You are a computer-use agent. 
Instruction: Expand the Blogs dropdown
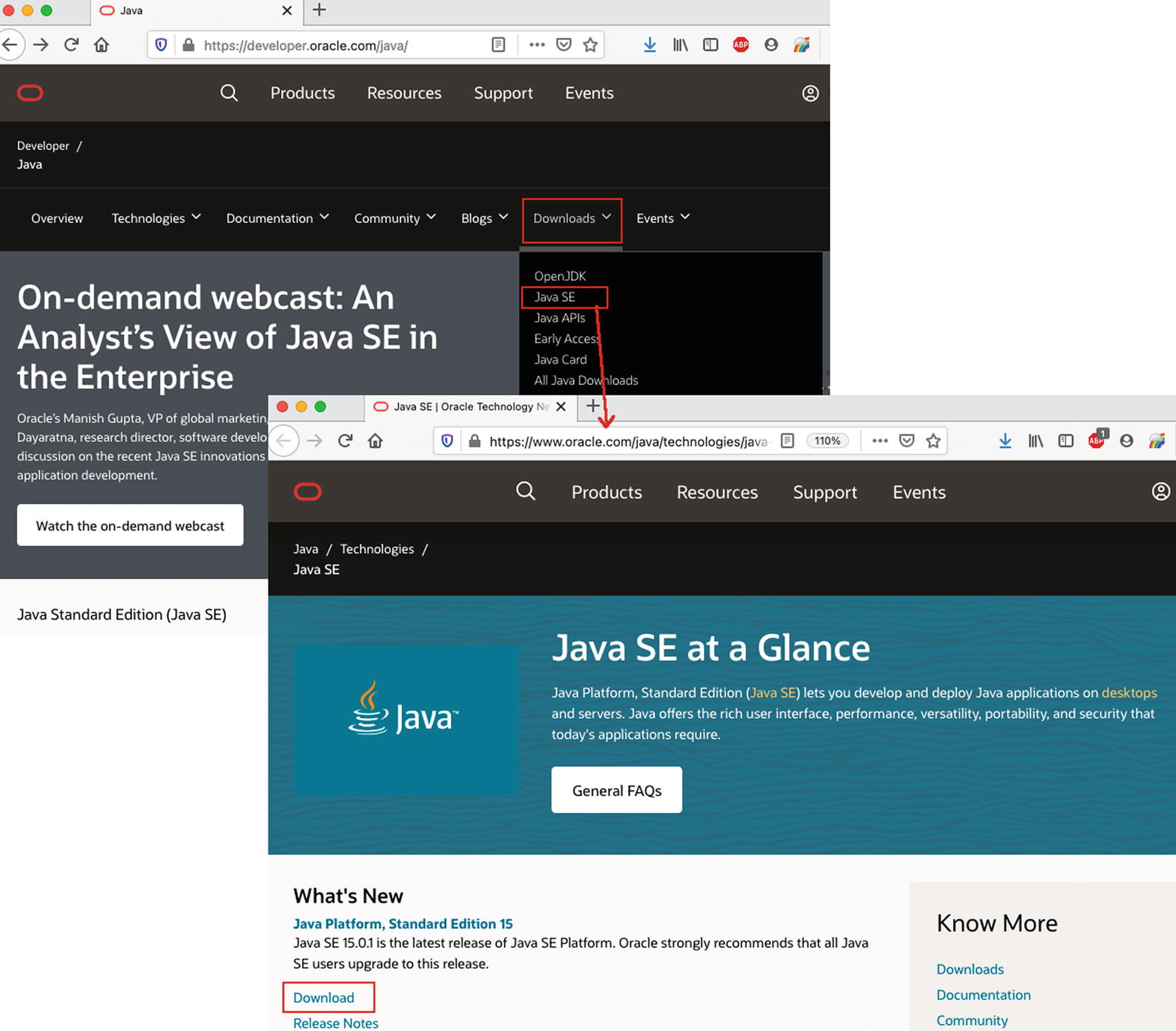(x=485, y=218)
